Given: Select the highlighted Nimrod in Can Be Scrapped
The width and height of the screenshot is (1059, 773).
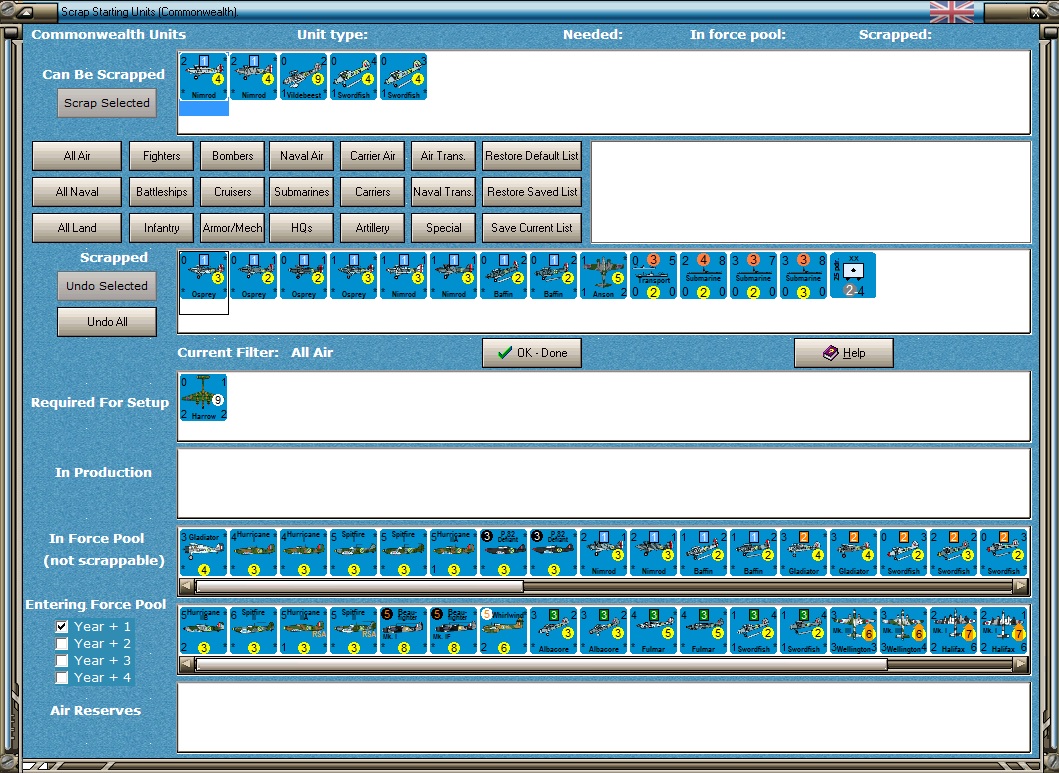Looking at the screenshot, I should 203,77.
